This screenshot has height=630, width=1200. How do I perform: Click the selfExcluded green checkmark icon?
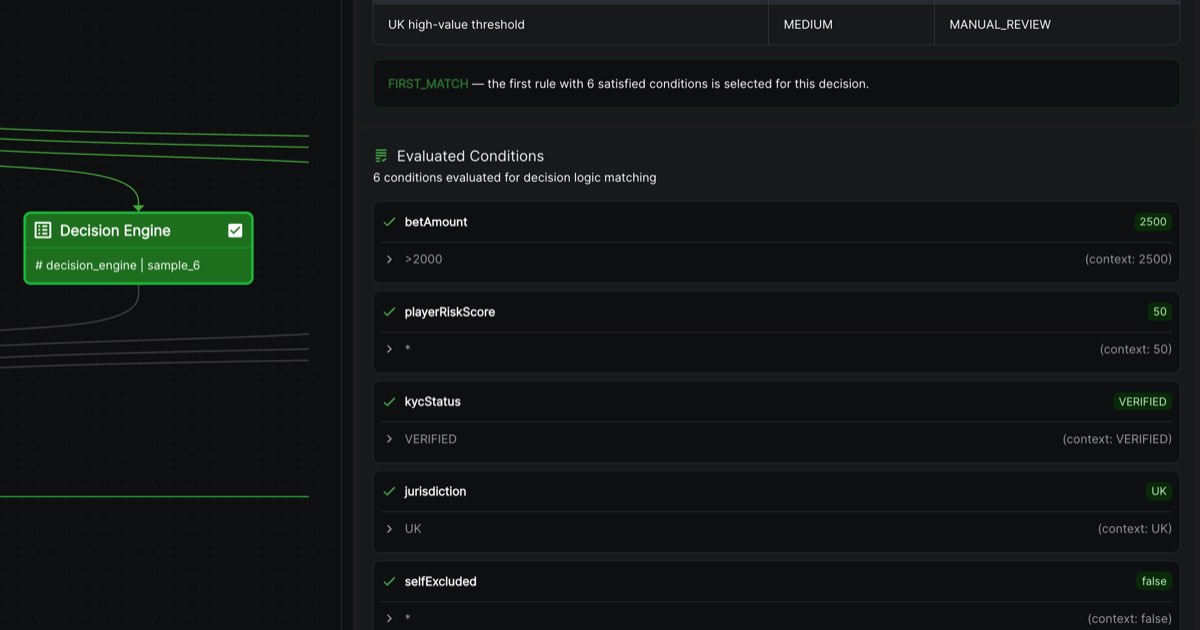390,582
